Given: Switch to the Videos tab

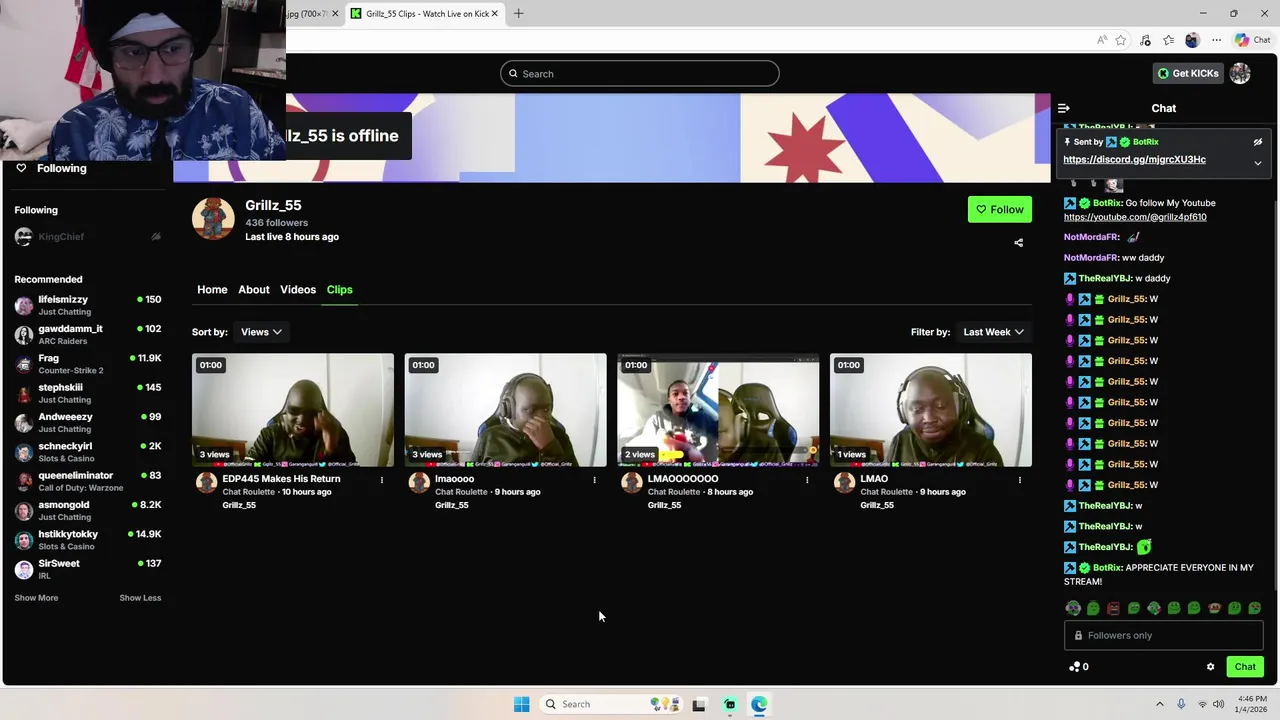Looking at the screenshot, I should [298, 290].
